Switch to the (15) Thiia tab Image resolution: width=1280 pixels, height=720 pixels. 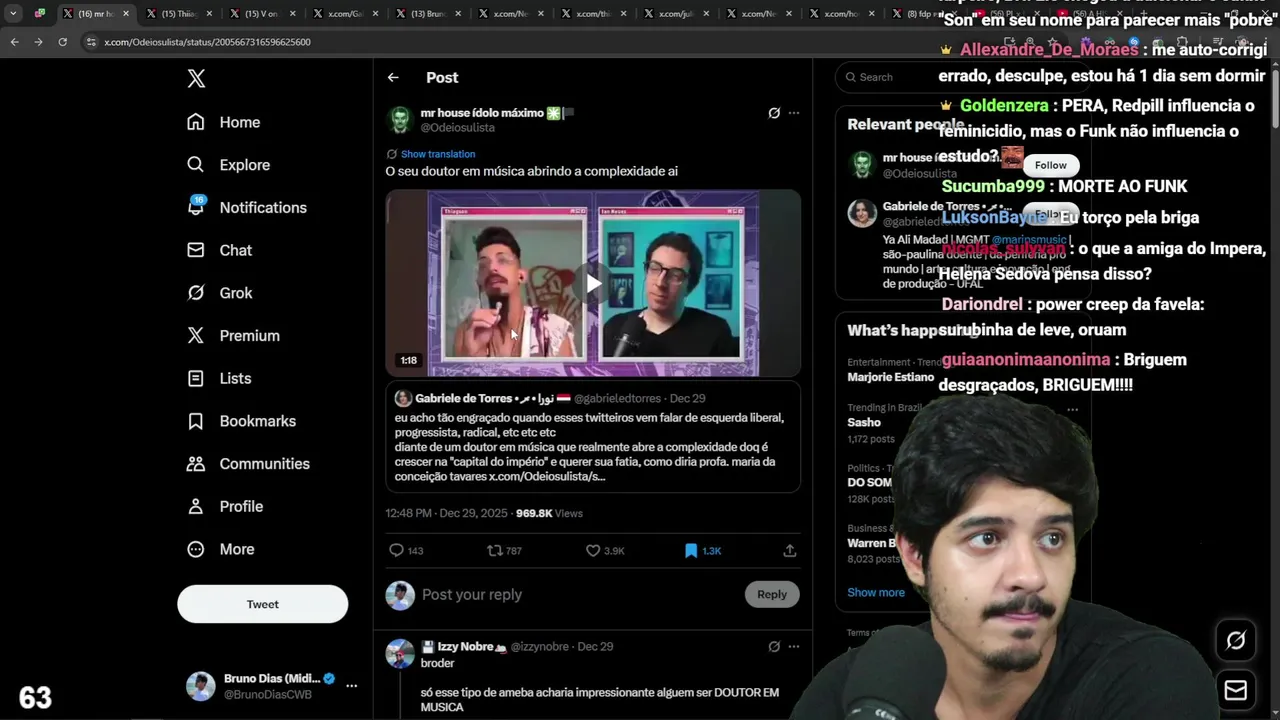(x=178, y=14)
